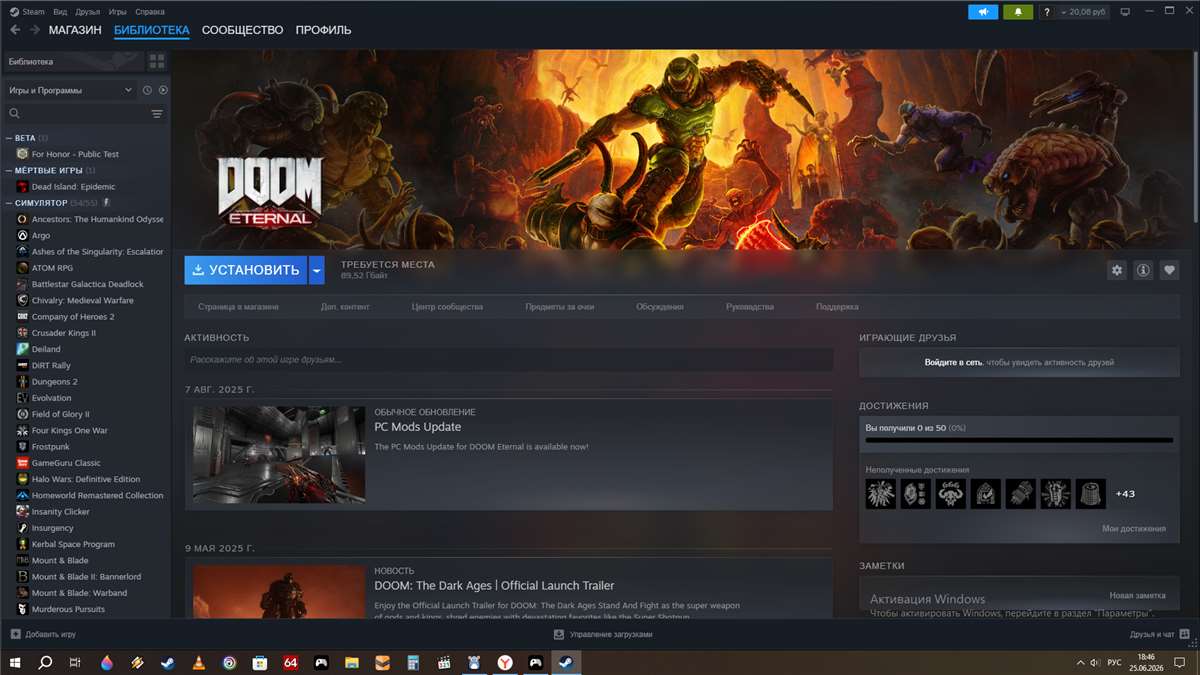Select the first unearned achievement icon
Viewport: 1200px width, 675px height.
pos(881,494)
